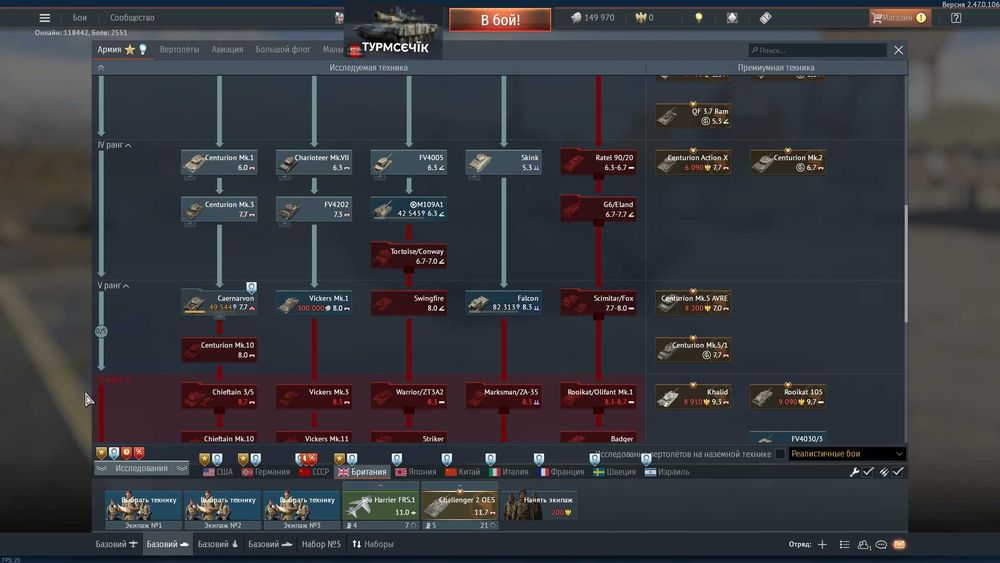Image resolution: width=1000 pixels, height=563 pixels.
Task: Toggle the wrench auto-repair checkbox
Action: click(x=868, y=472)
